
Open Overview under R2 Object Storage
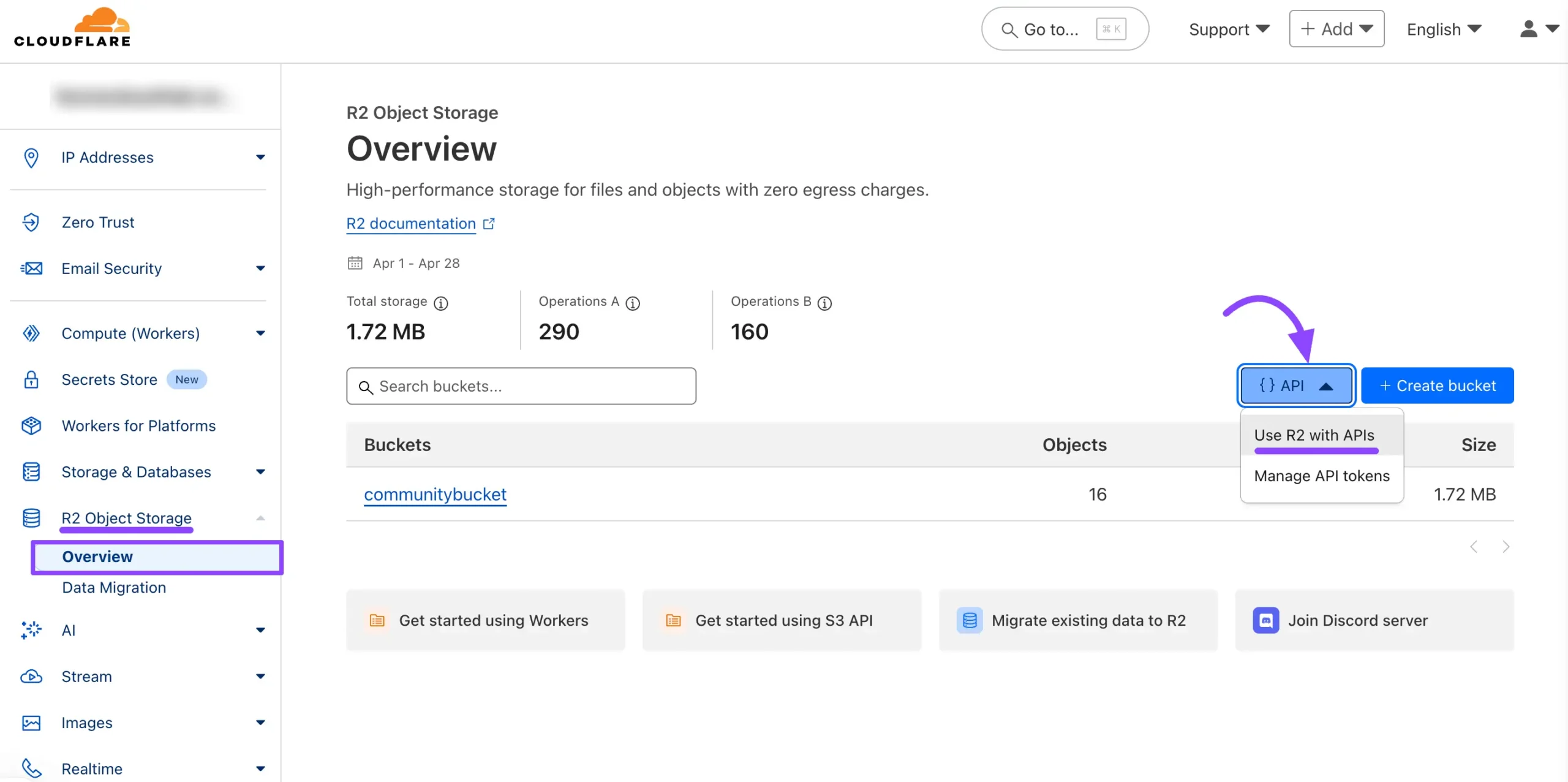point(157,557)
